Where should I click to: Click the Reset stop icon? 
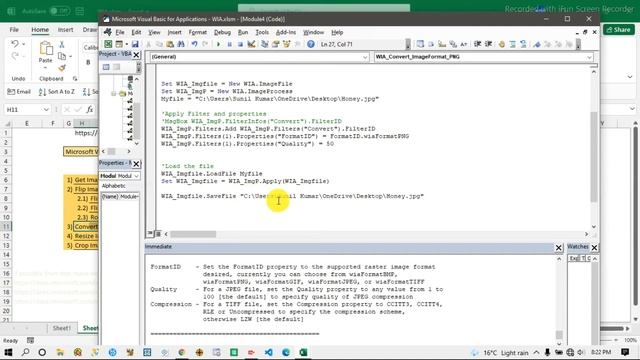coord(240,44)
